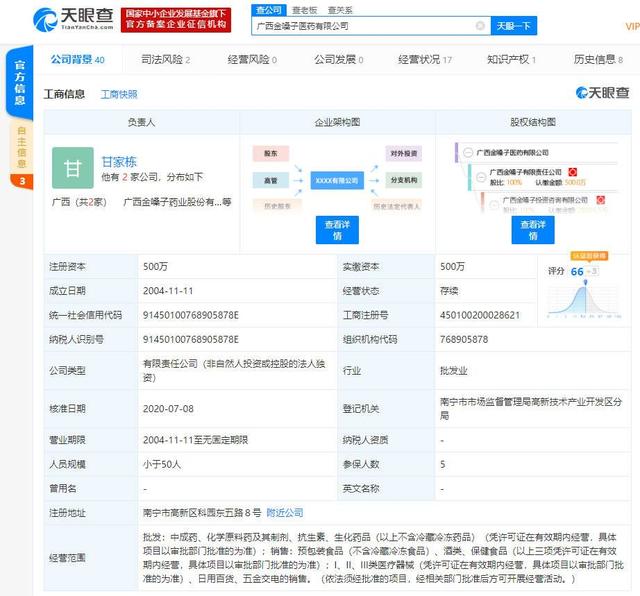640x596 pixels.
Task: Select the 自主信息 side tab
Action: [21, 147]
